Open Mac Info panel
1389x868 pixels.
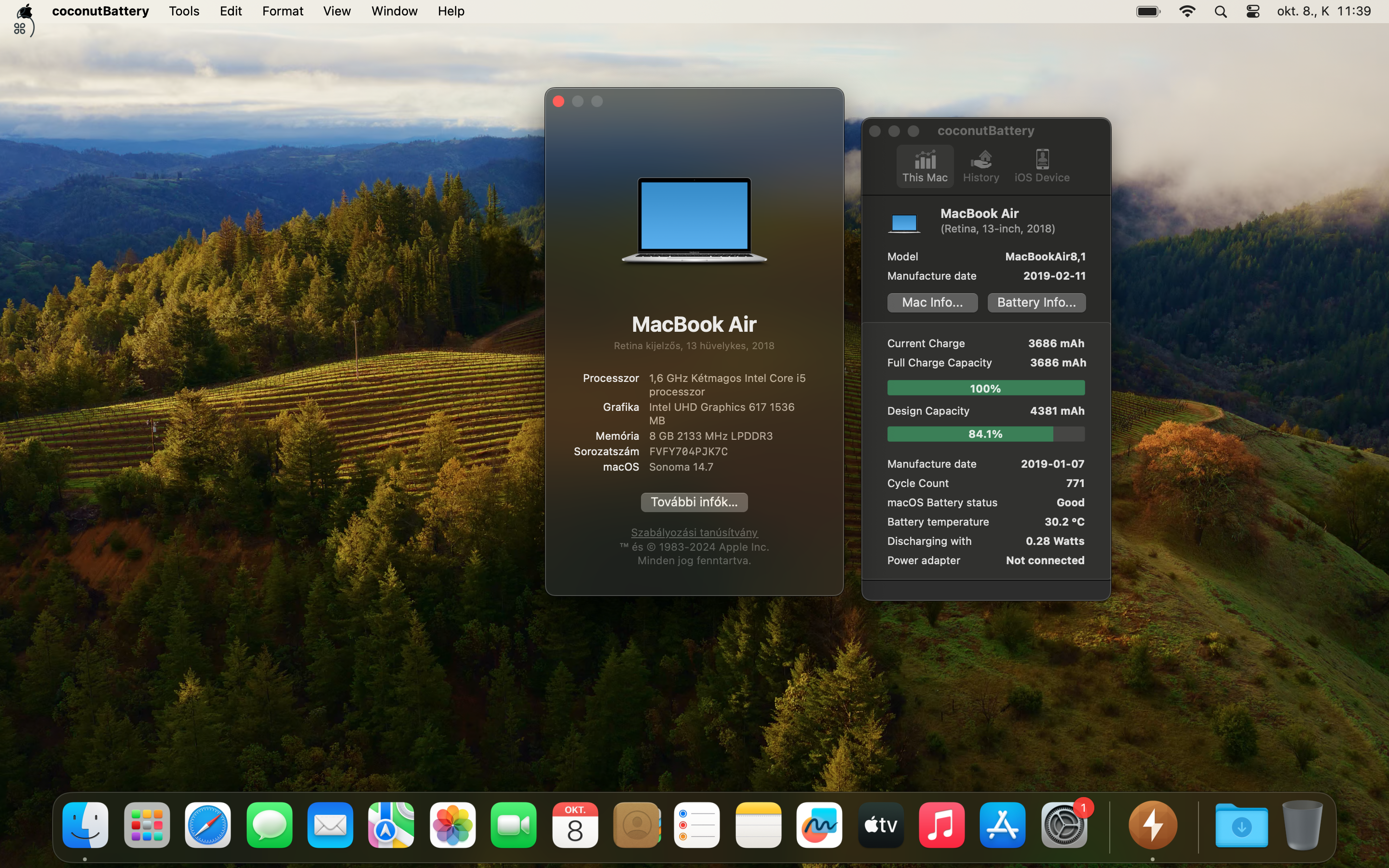pos(932,302)
